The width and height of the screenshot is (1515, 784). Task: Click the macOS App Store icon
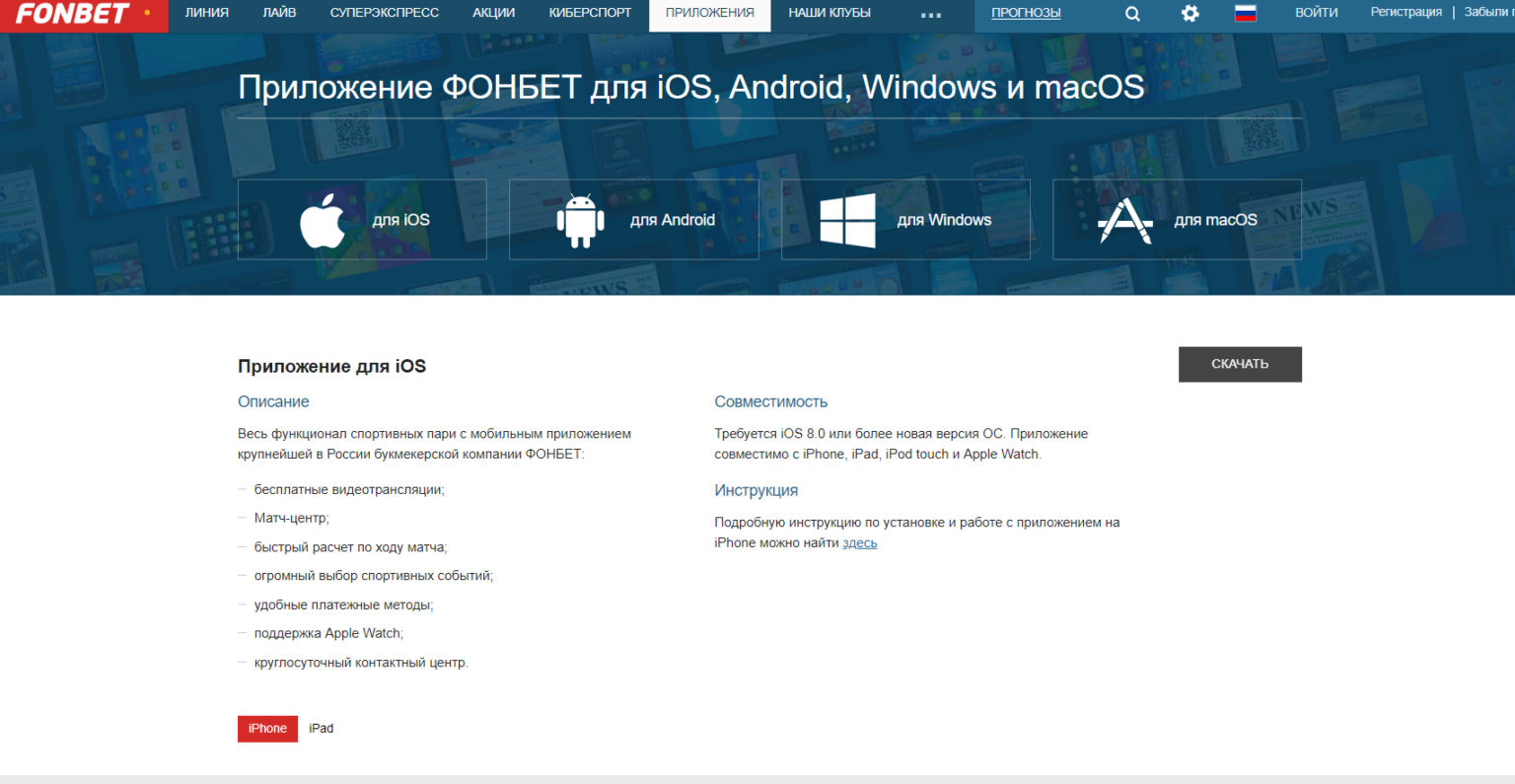coord(1125,220)
